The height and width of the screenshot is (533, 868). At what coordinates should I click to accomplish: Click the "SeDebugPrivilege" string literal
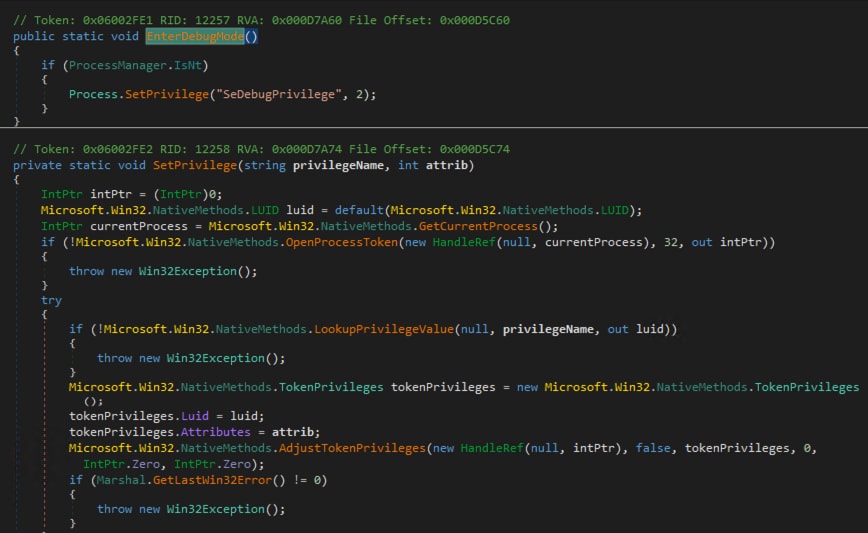(278, 95)
